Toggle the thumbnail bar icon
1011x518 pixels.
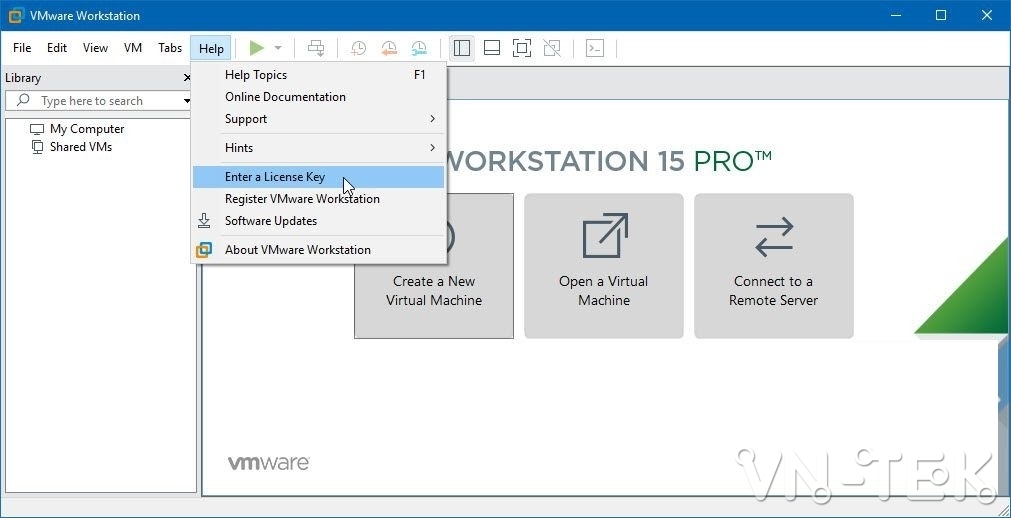492,48
